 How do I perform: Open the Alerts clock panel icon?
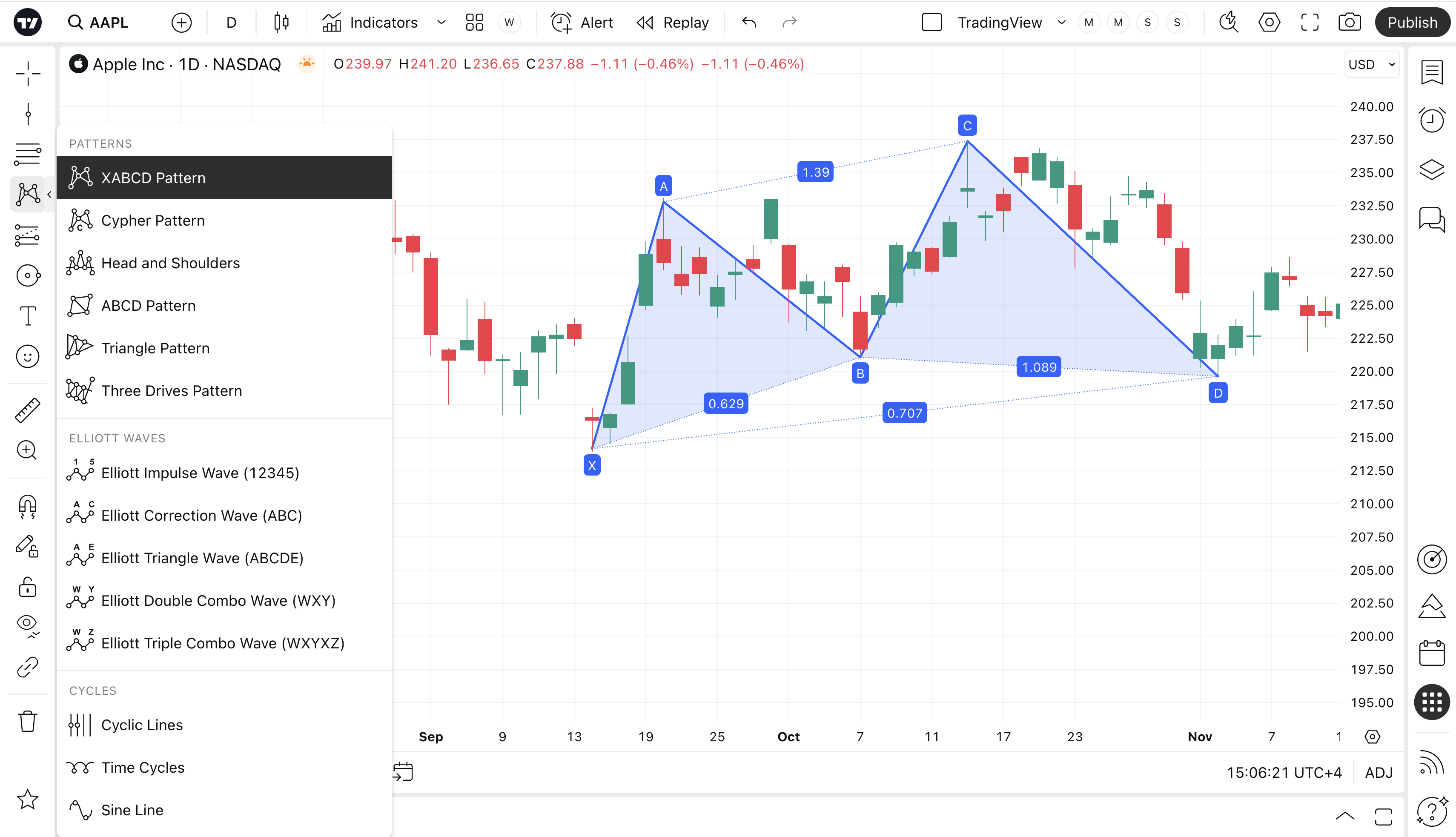pyautogui.click(x=1431, y=121)
